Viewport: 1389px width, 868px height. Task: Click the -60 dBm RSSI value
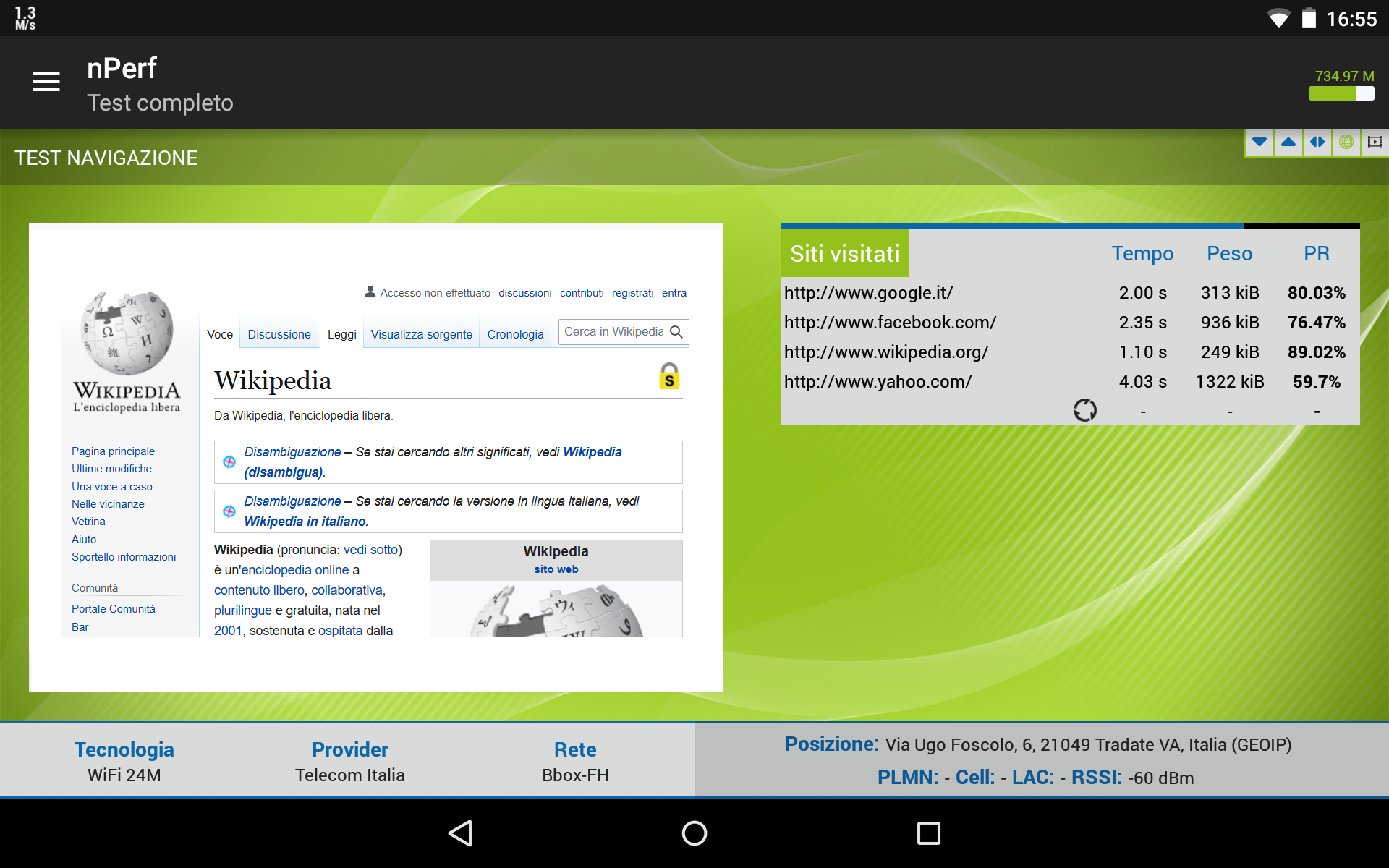pyautogui.click(x=1160, y=778)
